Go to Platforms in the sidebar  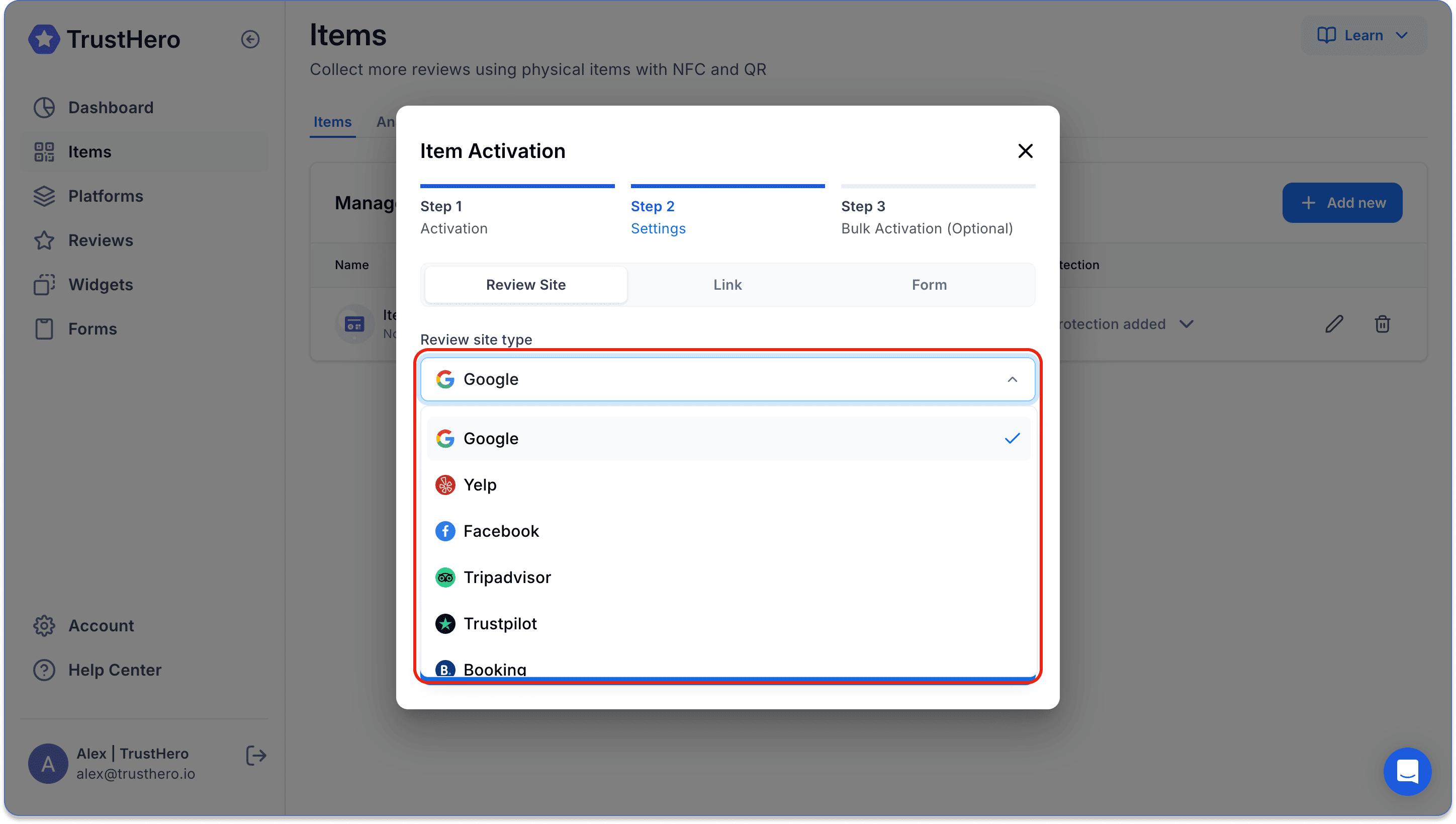105,196
